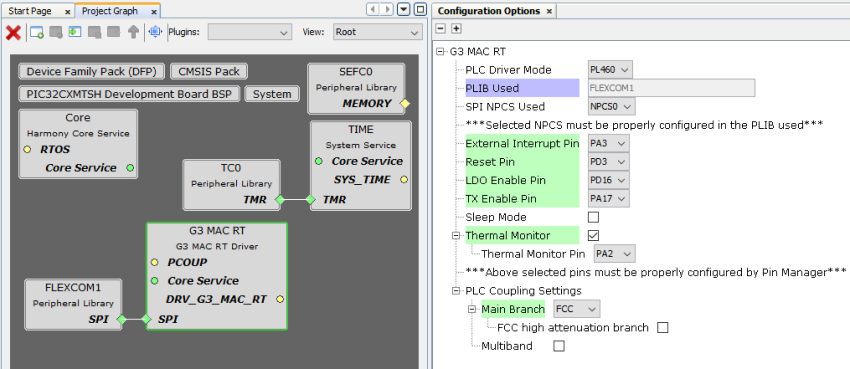
Task: Click the red X delete component icon
Action: 13,33
